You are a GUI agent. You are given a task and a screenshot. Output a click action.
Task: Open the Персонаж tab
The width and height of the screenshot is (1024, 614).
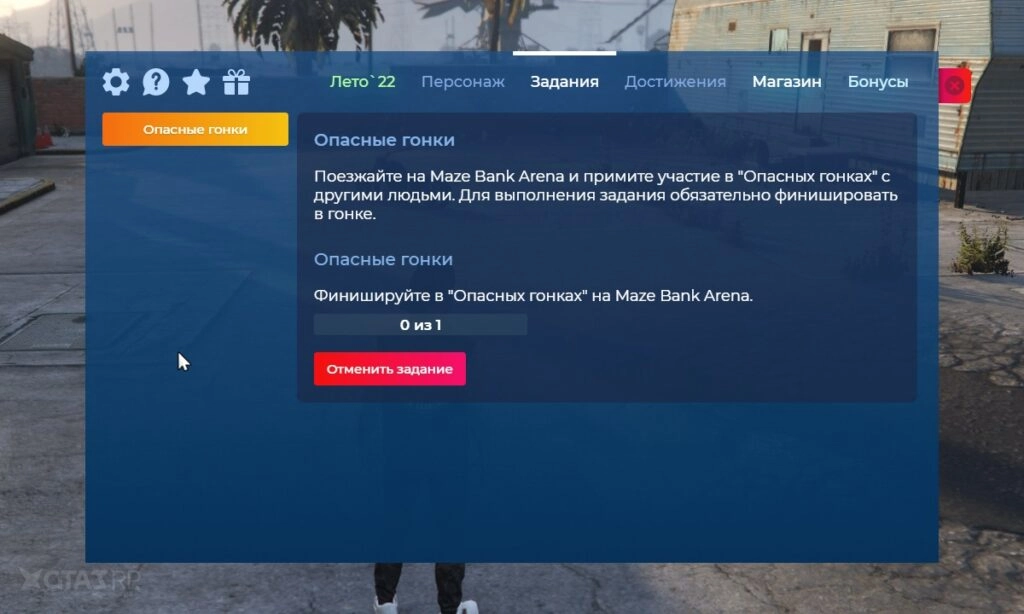pos(463,83)
